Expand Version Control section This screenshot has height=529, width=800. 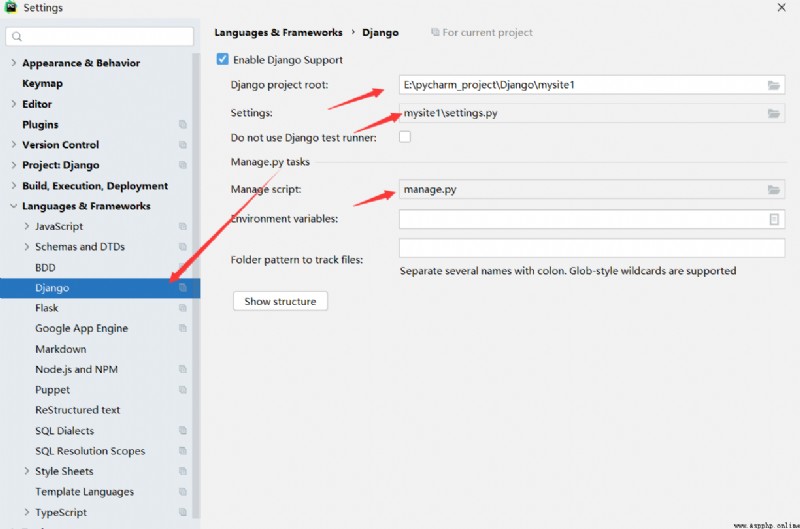[13, 144]
